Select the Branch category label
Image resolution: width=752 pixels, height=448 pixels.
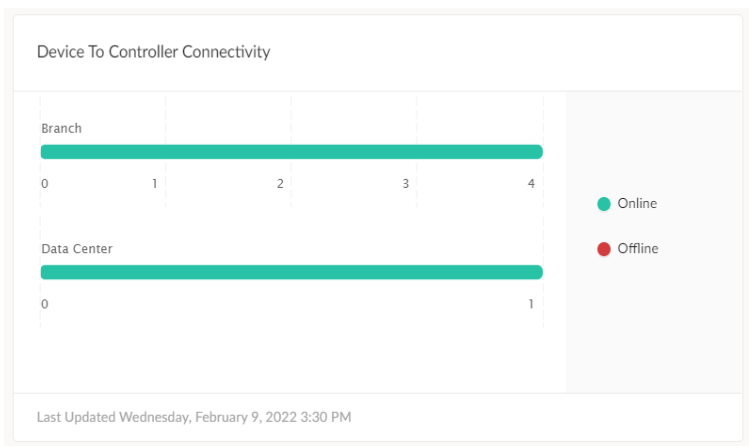click(61, 129)
